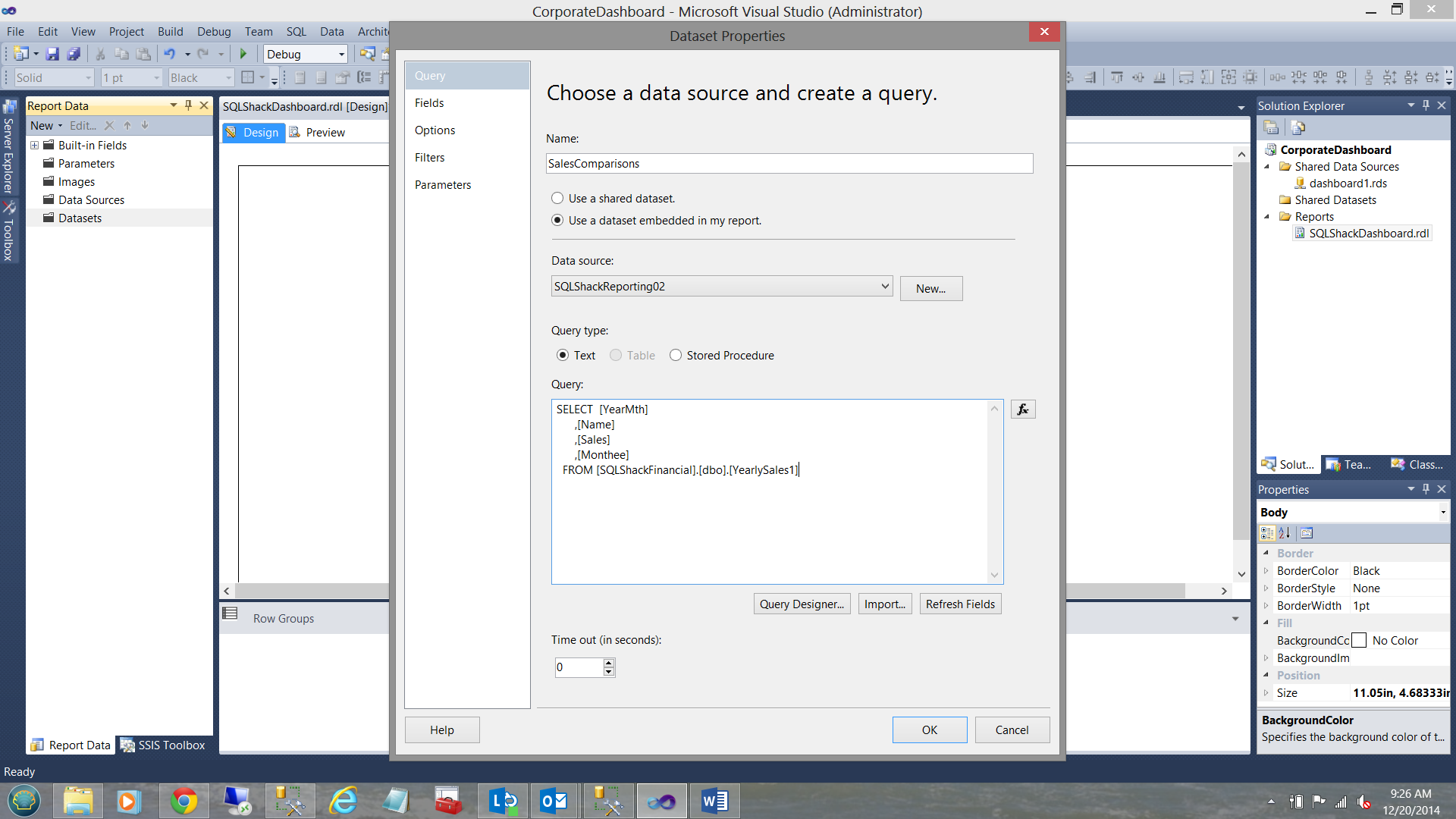1456x819 pixels.
Task: Open the Debug configuration dropdown
Action: tap(340, 54)
